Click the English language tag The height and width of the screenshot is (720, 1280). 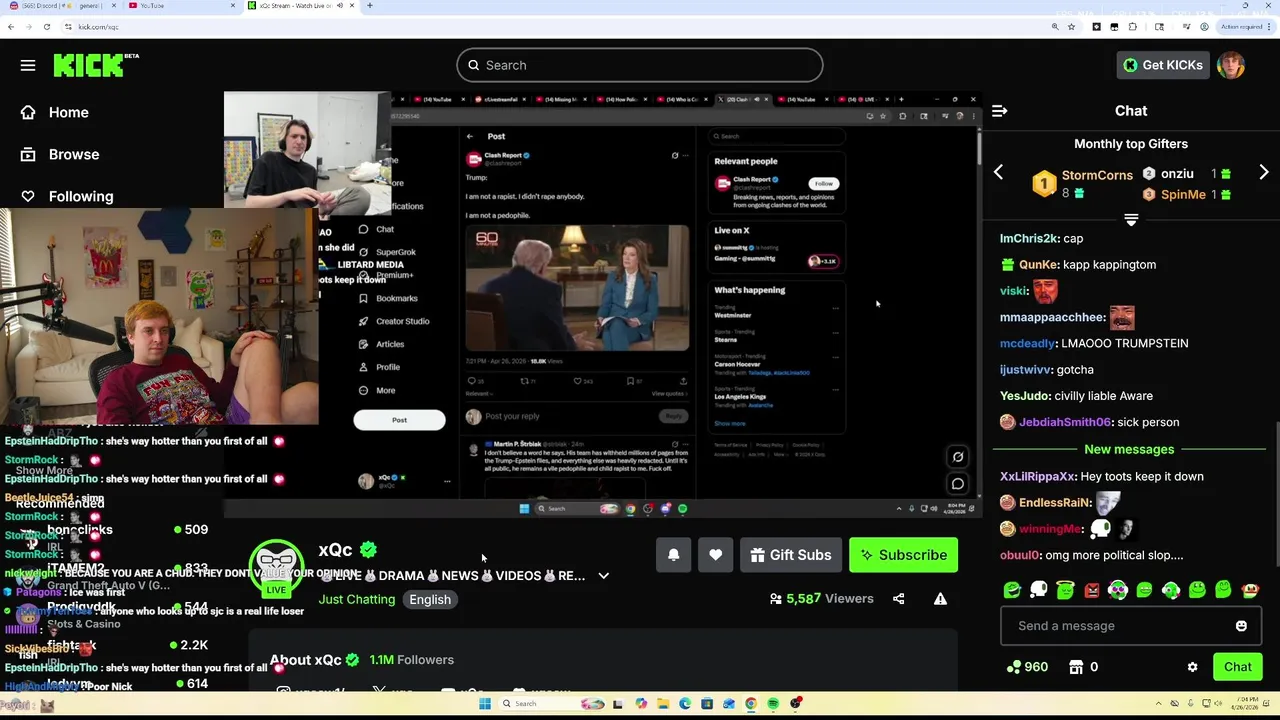click(430, 600)
